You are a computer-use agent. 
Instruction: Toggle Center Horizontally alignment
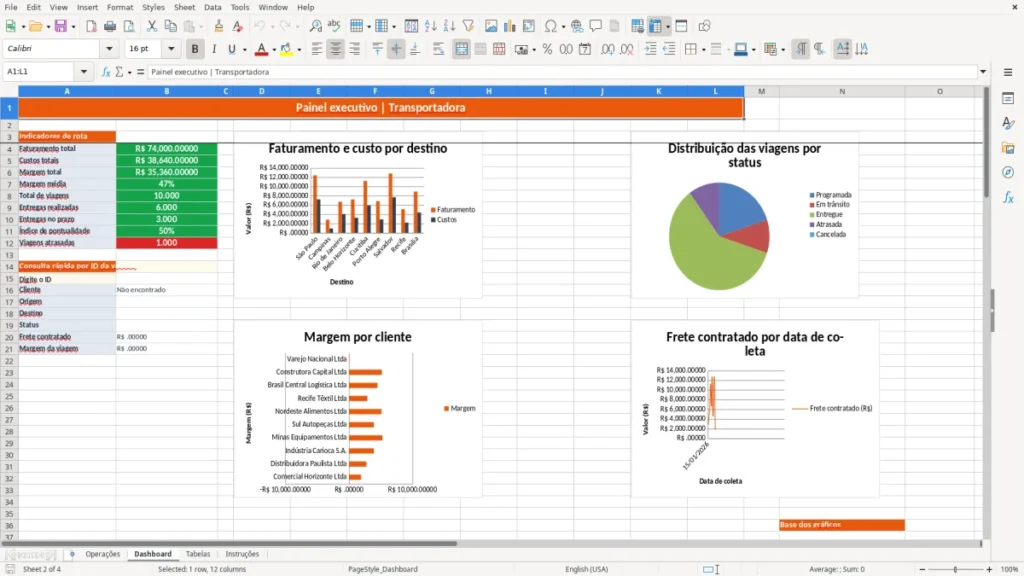coord(336,49)
